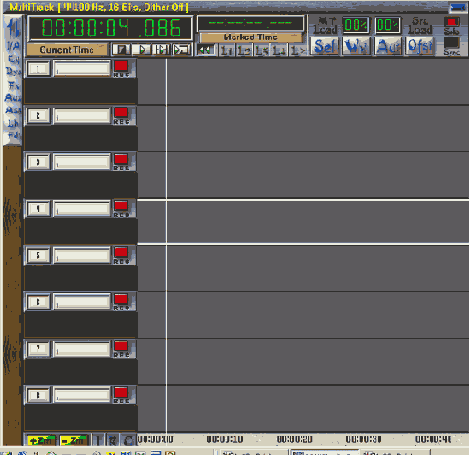Arm recording on track 7
Viewport: 469px width, 455px height.
(x=121, y=346)
